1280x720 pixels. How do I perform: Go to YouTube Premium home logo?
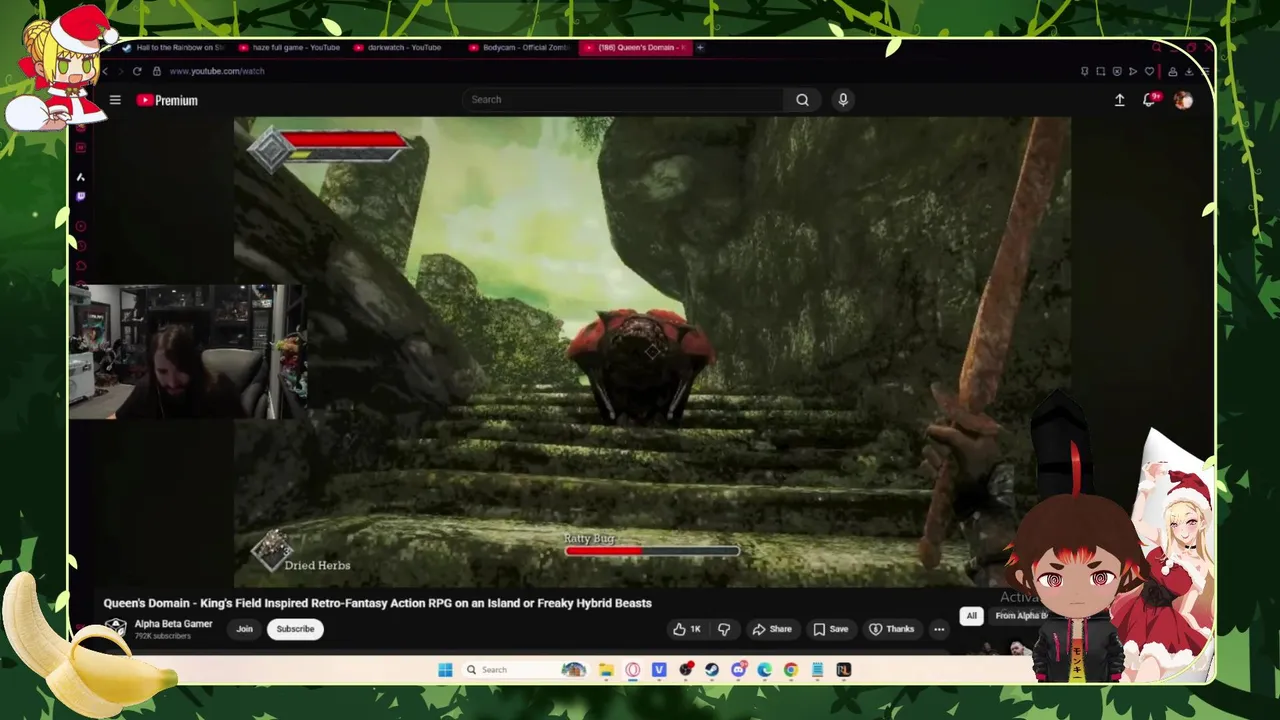coord(167,100)
